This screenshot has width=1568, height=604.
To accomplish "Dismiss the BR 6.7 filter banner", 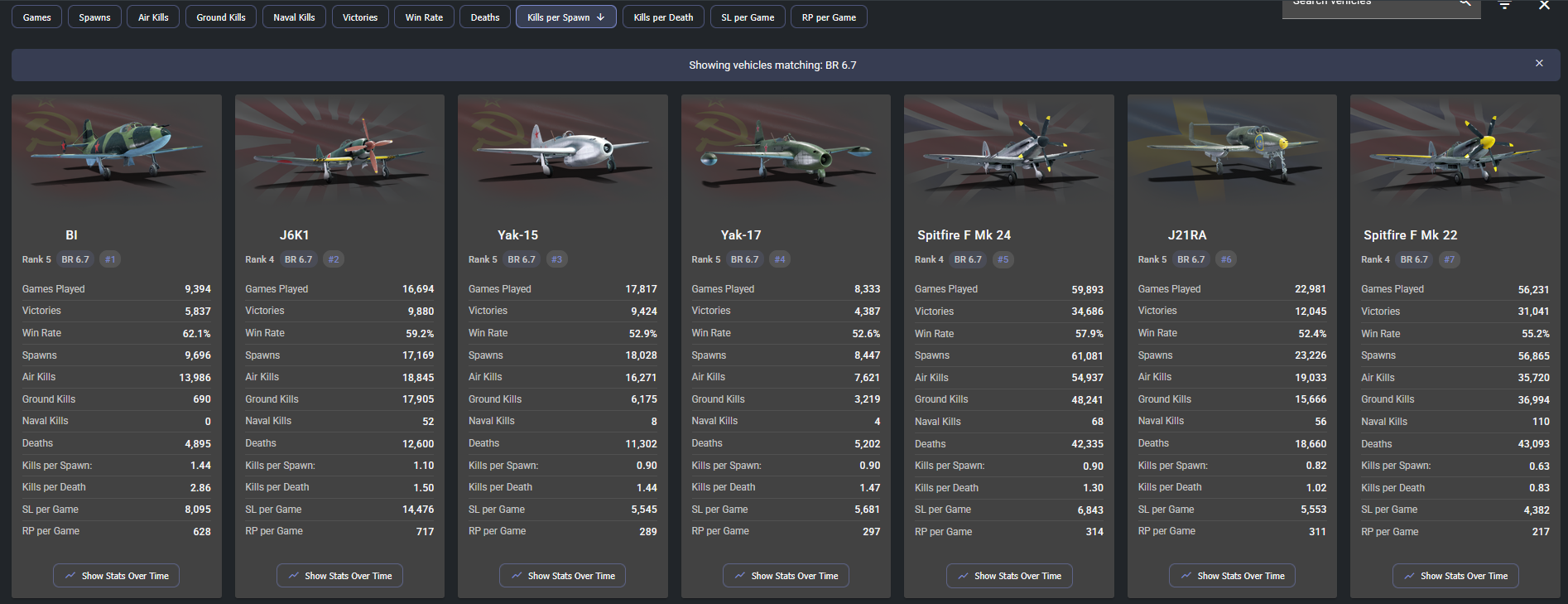I will pyautogui.click(x=1539, y=64).
